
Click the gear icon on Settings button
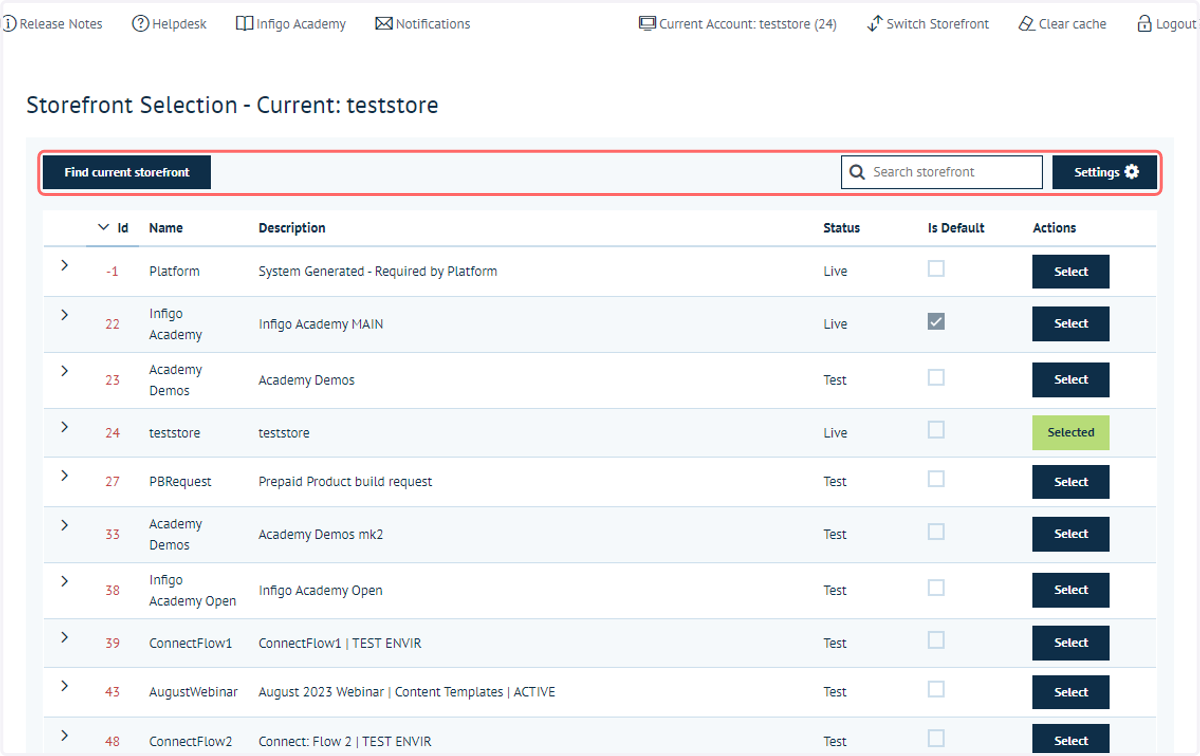[1132, 172]
